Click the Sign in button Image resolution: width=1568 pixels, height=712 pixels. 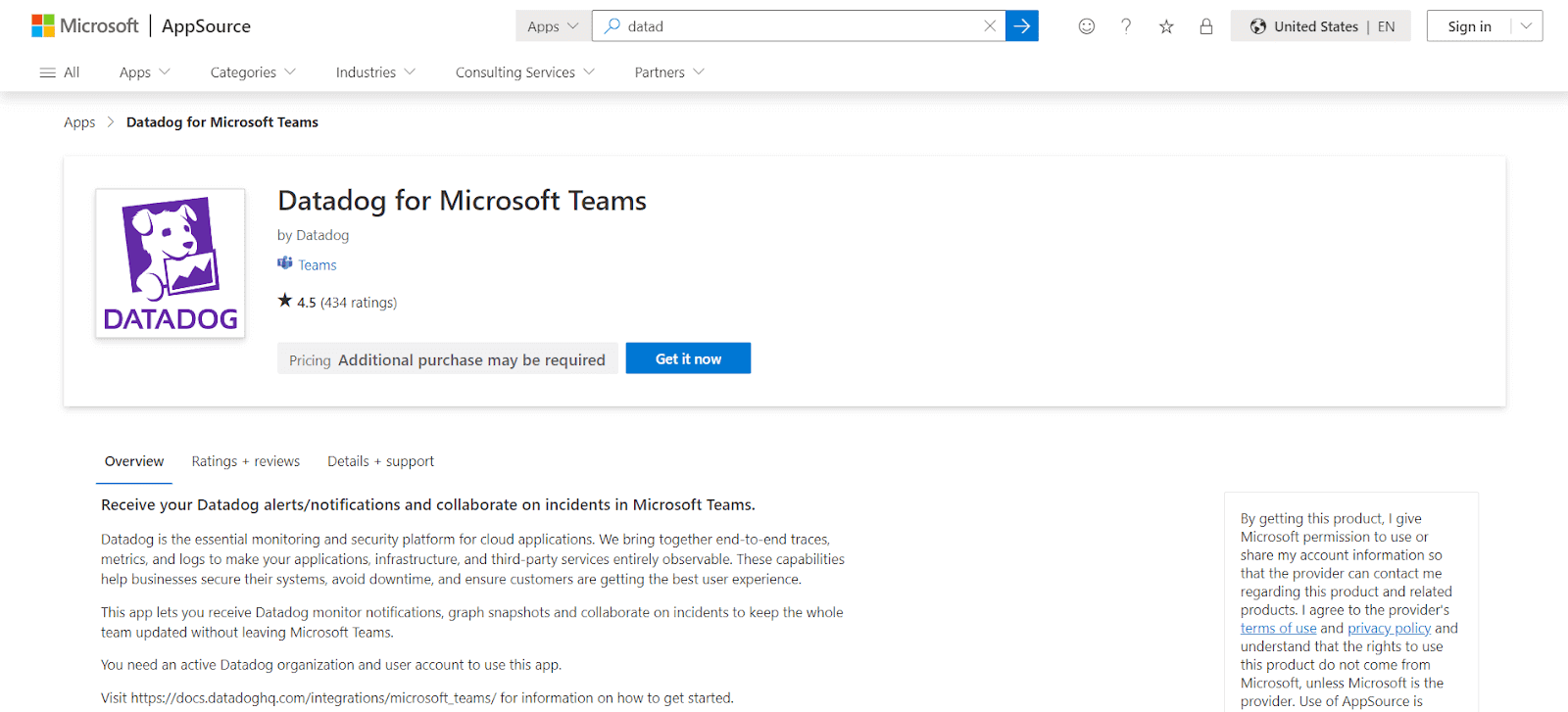coord(1469,26)
